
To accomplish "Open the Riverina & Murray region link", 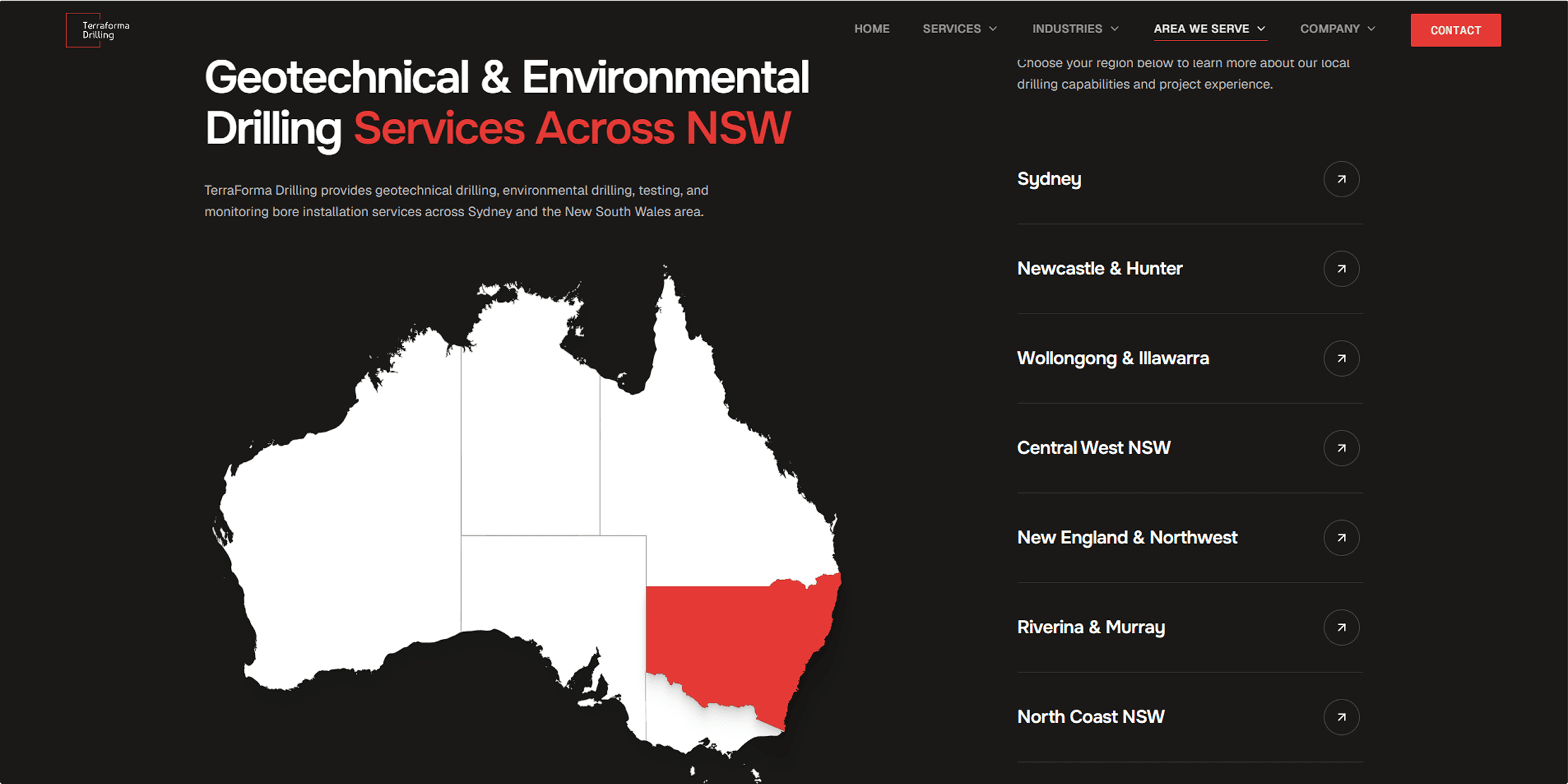I will (x=1091, y=627).
